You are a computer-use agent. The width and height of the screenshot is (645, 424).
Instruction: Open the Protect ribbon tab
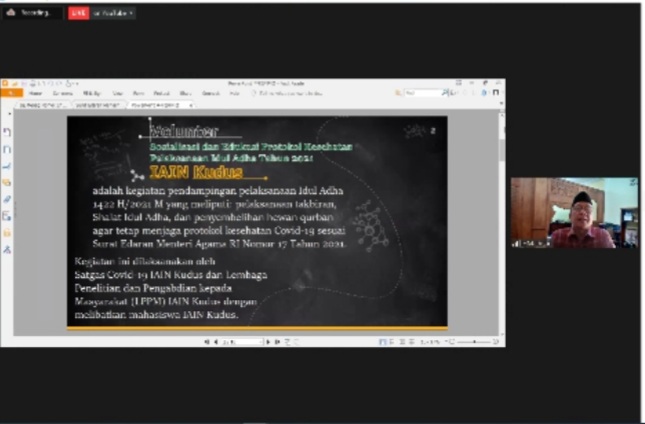161,93
